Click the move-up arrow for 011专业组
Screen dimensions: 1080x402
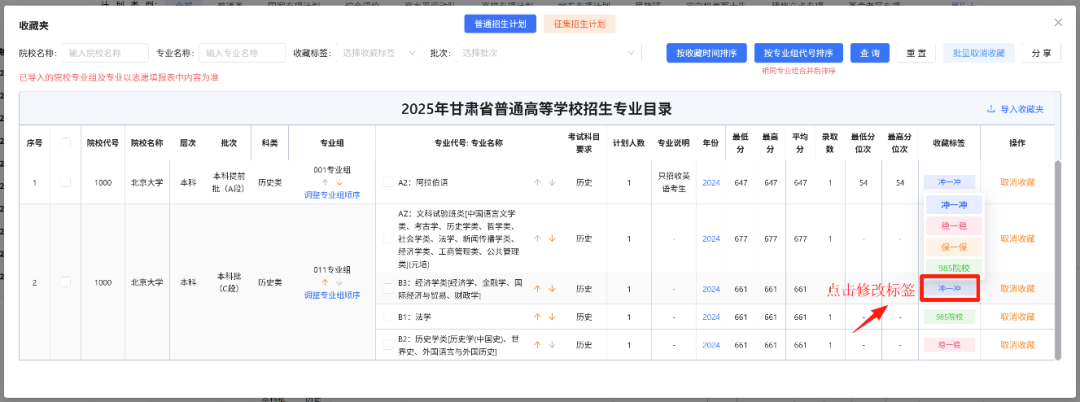pyautogui.click(x=325, y=282)
